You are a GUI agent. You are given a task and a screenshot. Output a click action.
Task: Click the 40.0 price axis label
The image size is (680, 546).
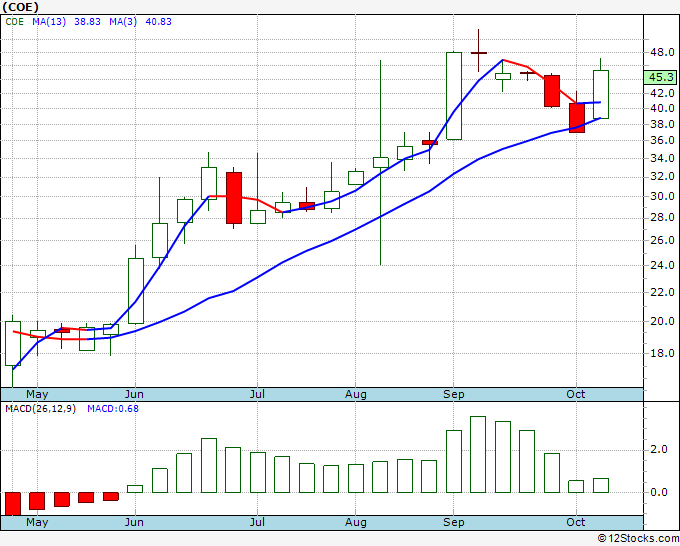(662, 108)
